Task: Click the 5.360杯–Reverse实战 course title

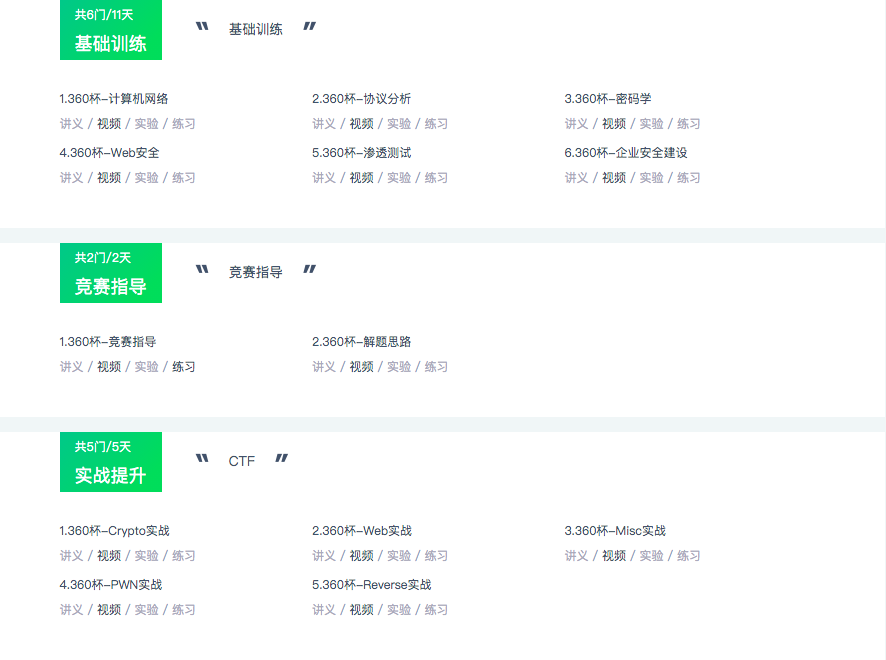Action: (372, 585)
